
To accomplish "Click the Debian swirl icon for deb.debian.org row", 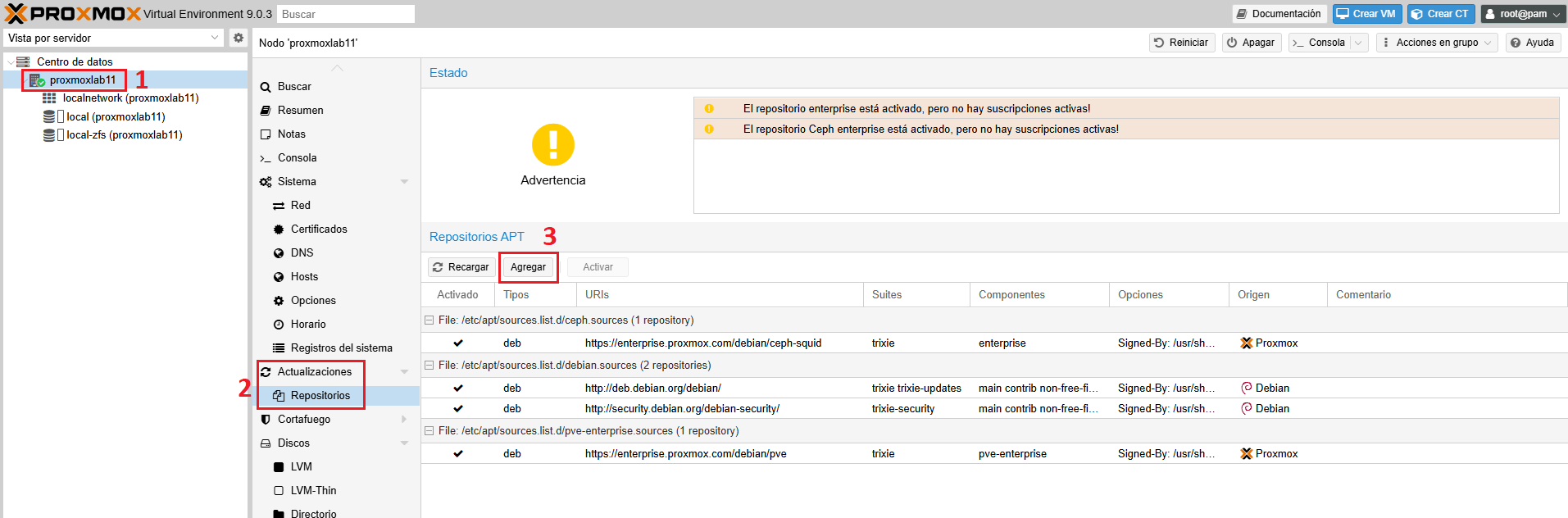I will 1247,388.
